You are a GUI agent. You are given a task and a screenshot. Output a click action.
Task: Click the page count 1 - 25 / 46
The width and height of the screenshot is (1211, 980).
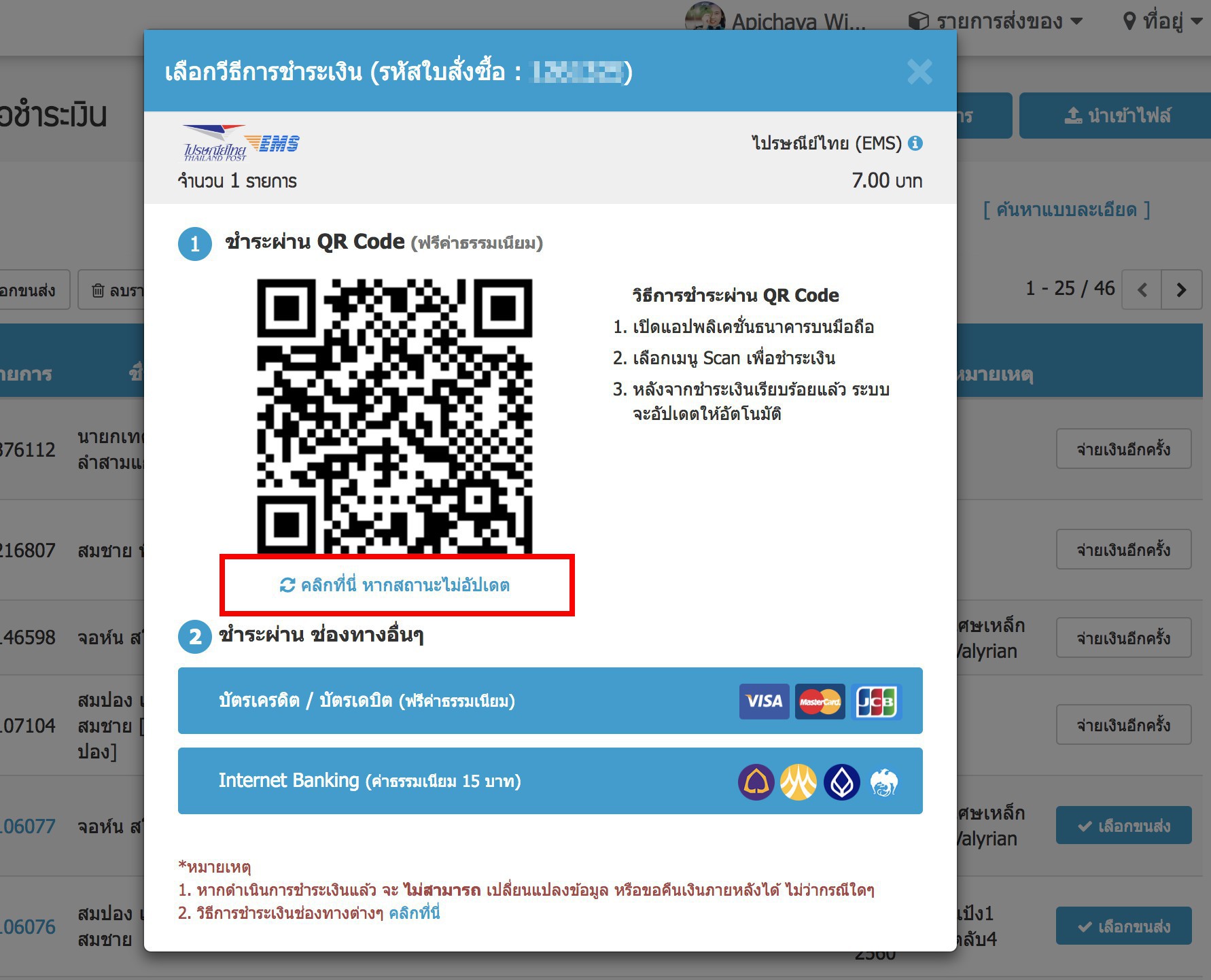pos(1070,289)
